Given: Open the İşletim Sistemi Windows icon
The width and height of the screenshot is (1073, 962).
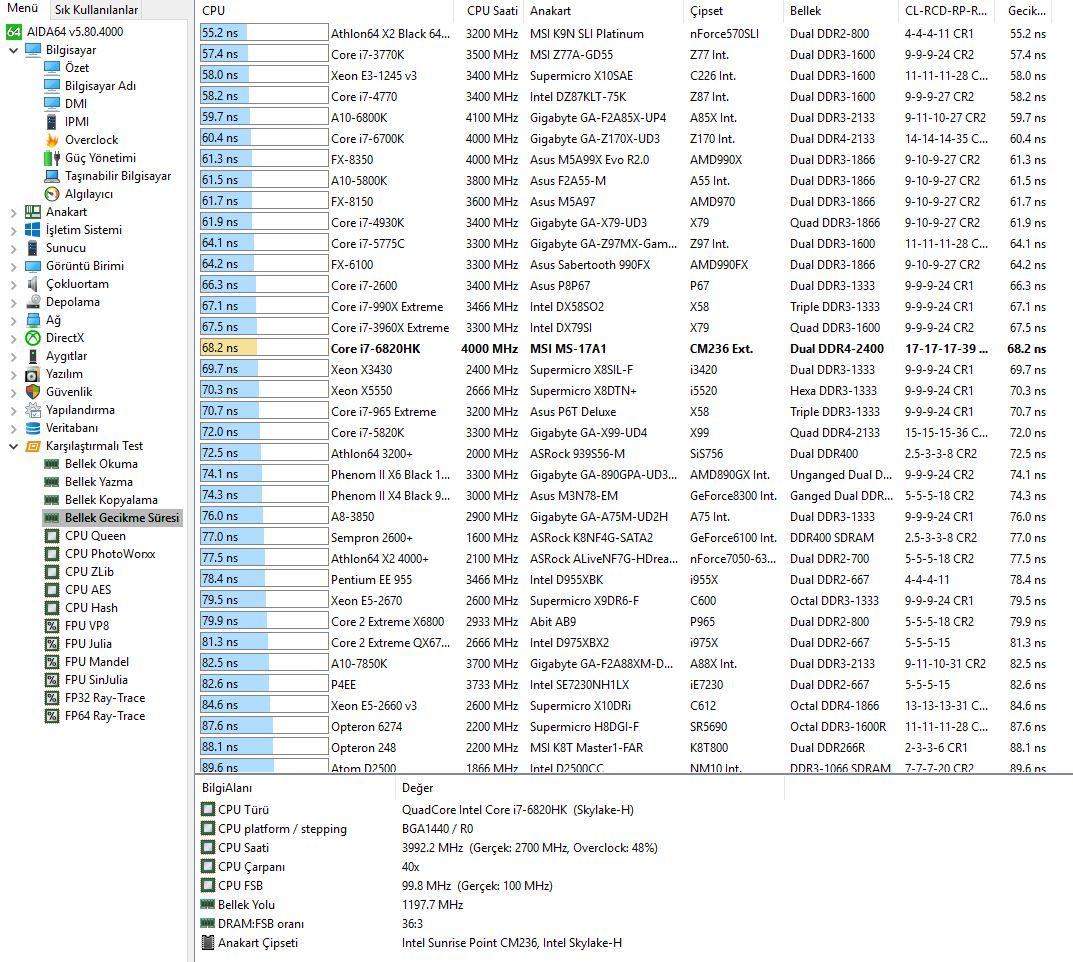Looking at the screenshot, I should click(33, 230).
